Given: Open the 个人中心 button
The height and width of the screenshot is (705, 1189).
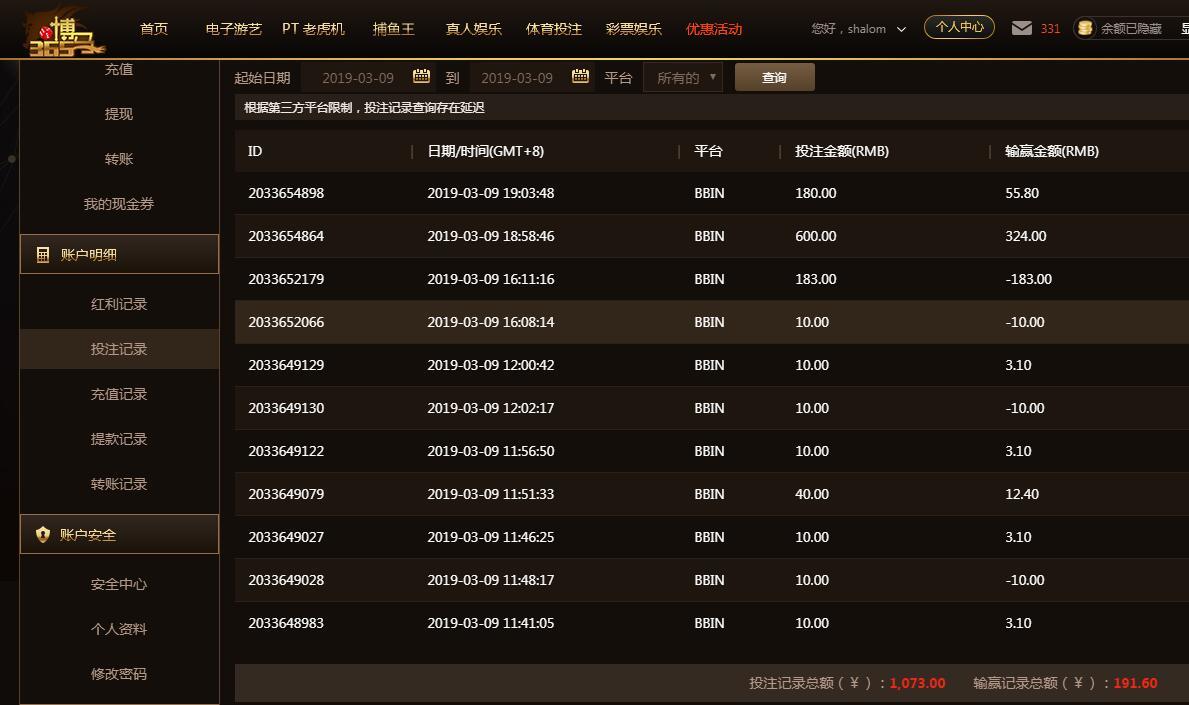Looking at the screenshot, I should [x=959, y=27].
